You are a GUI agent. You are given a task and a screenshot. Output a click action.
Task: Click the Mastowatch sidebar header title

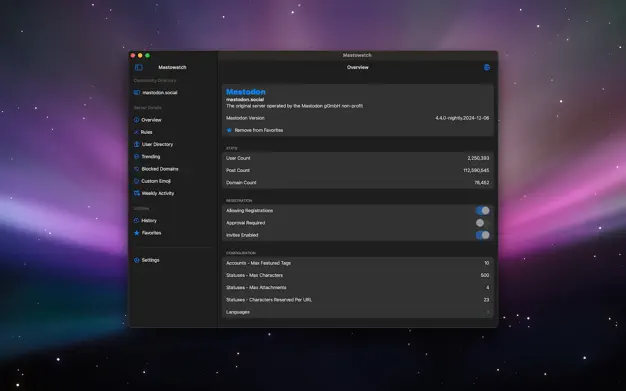pos(172,67)
